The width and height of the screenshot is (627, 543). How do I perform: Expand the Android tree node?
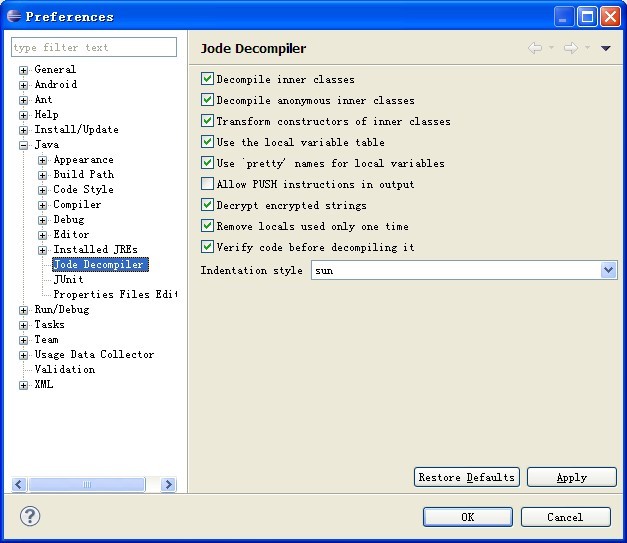tap(24, 85)
